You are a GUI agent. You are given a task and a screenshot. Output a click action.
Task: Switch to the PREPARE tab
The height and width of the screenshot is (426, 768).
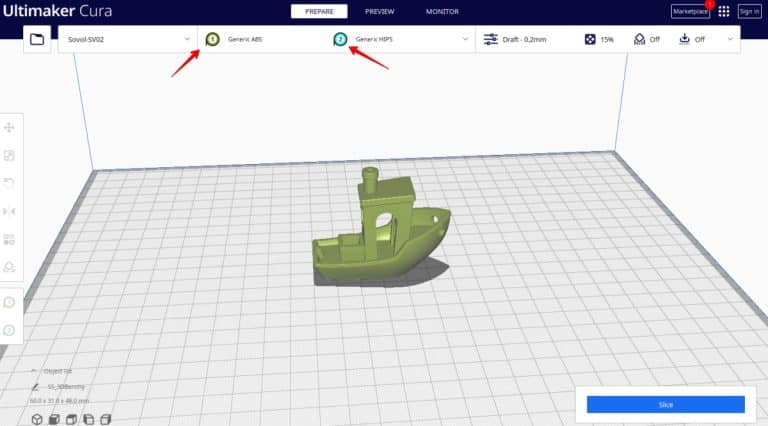pos(319,11)
